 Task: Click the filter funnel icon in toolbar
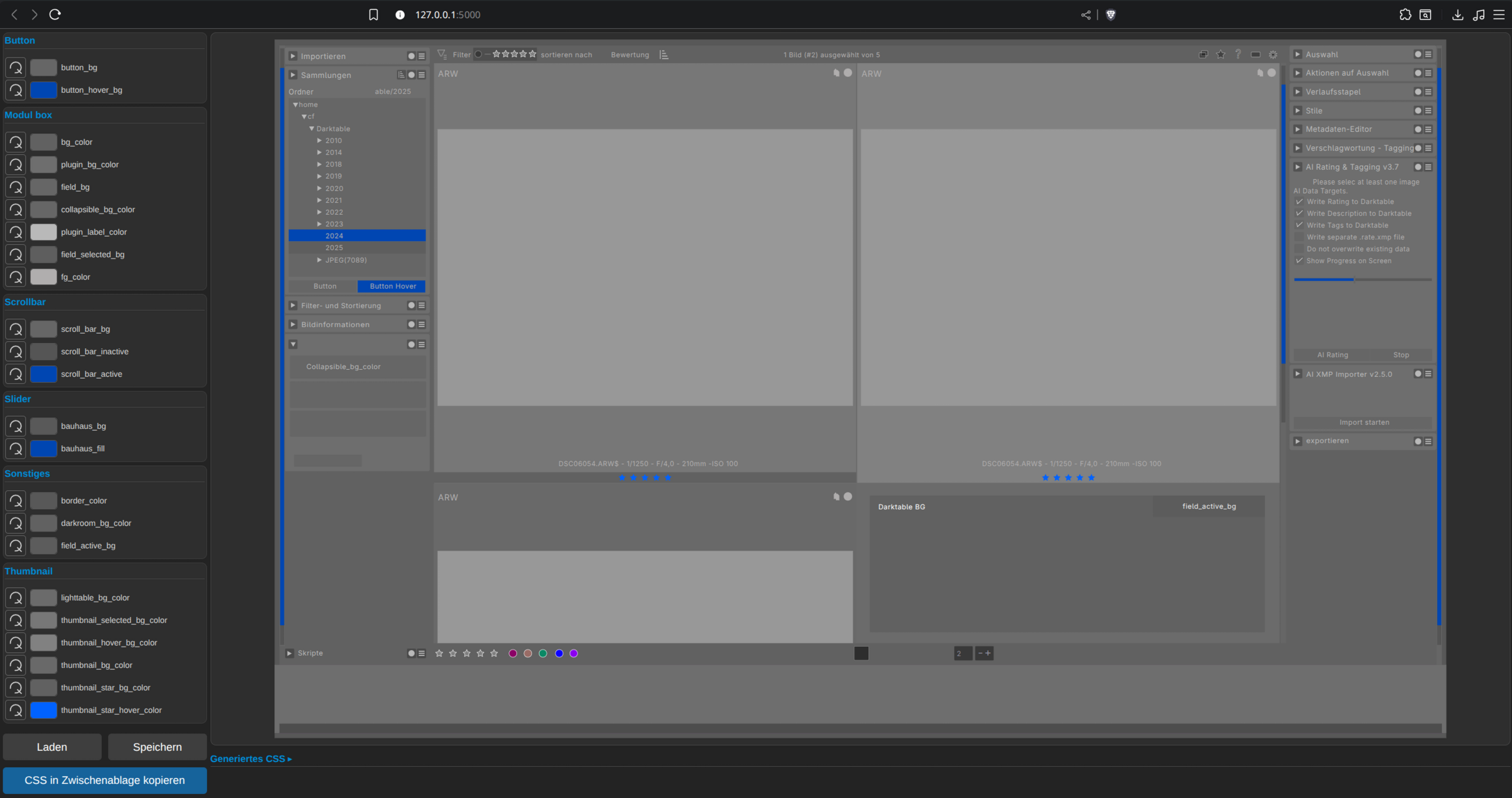[x=442, y=54]
